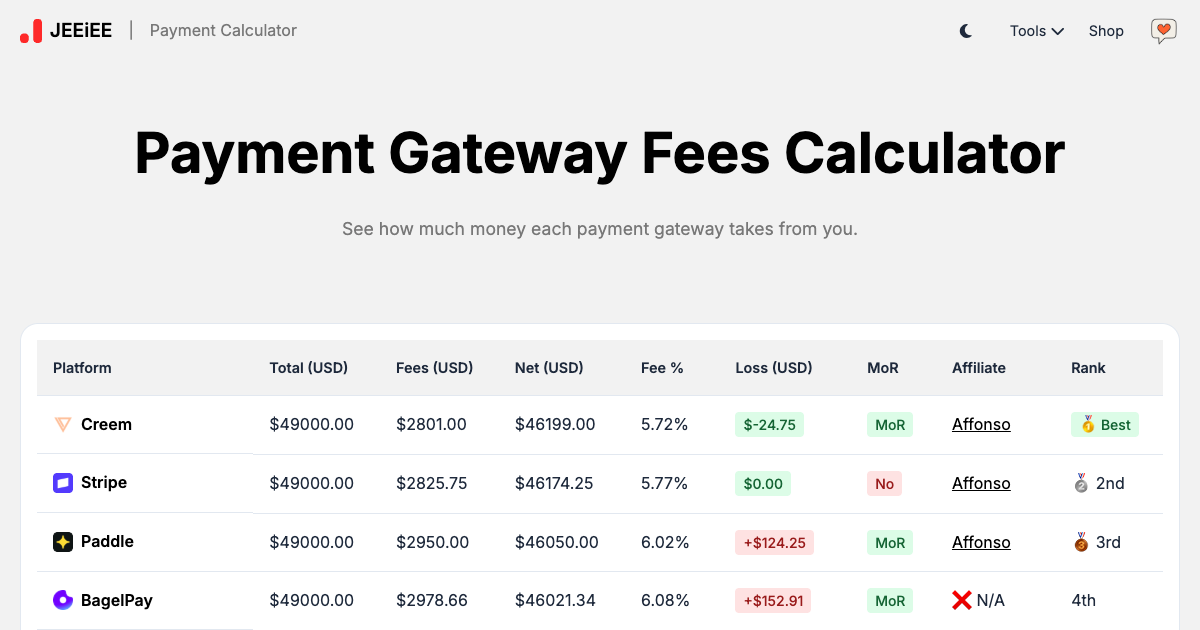Image resolution: width=1200 pixels, height=630 pixels.
Task: Click the Paddle platform logo icon
Action: pyautogui.click(x=63, y=542)
